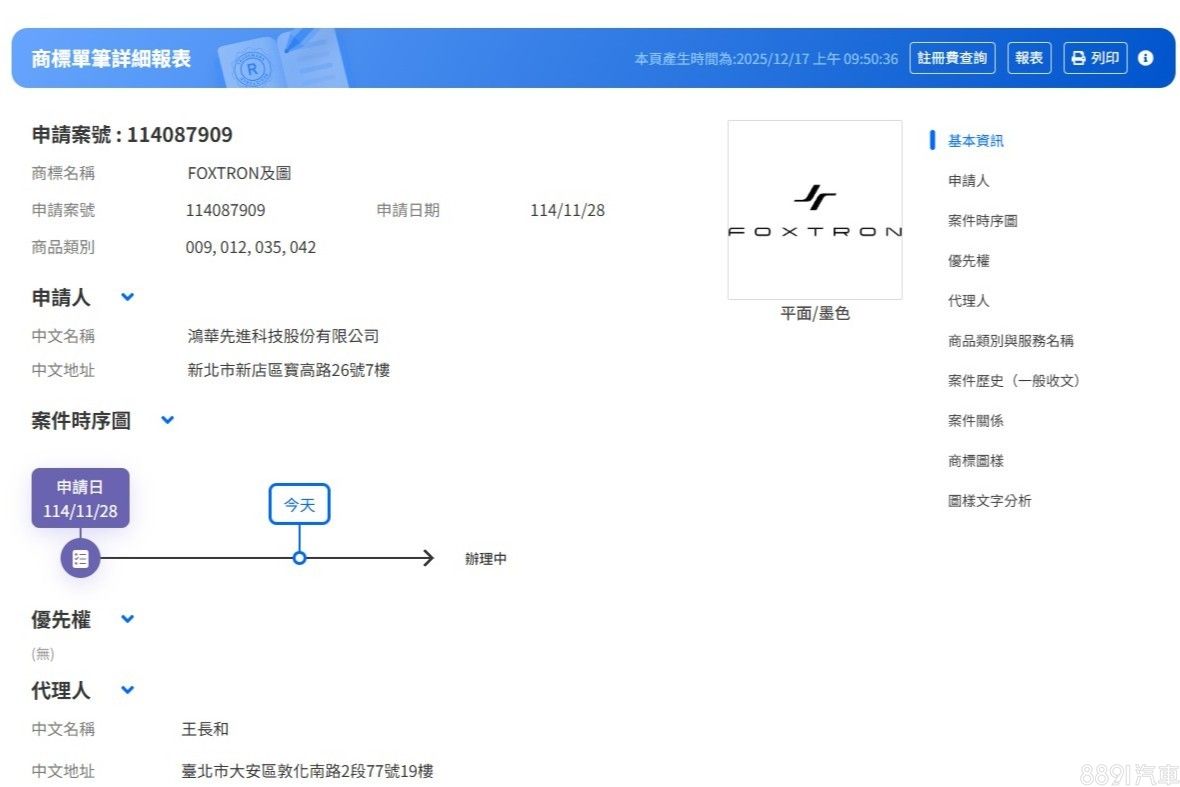Click the FOXTRON trademark image thumbnail
This screenshot has width=1180, height=787.
[814, 210]
